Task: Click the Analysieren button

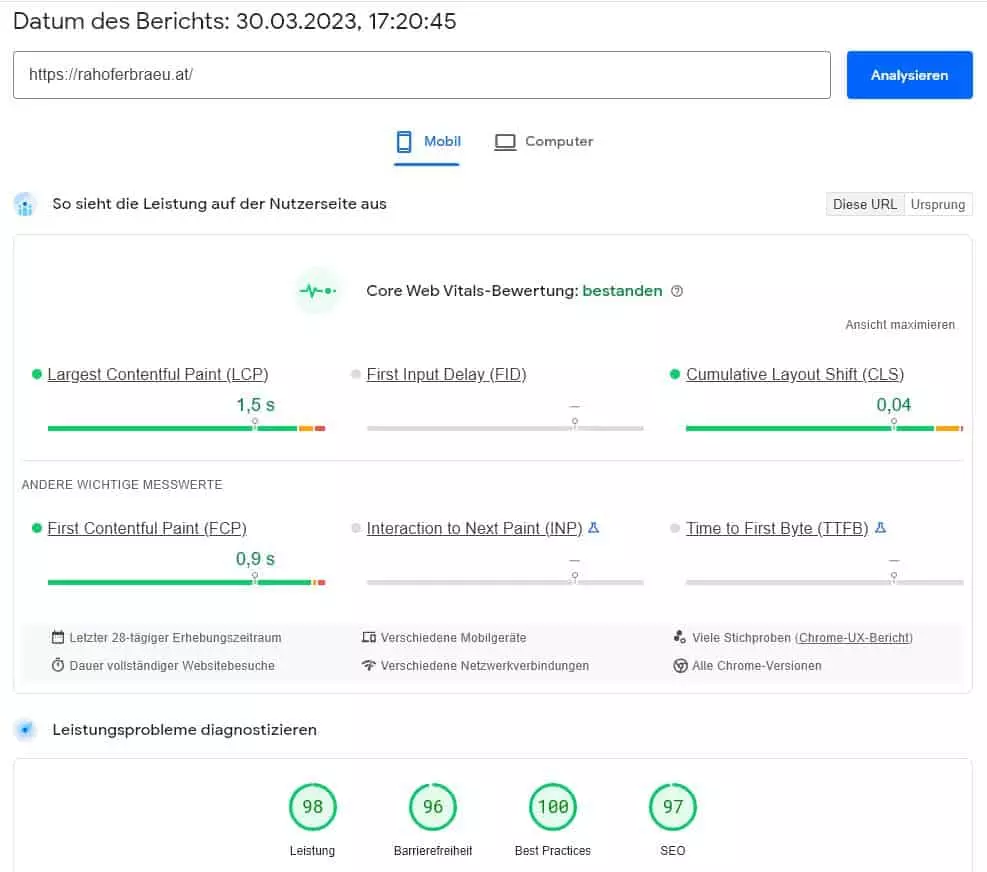Action: pyautogui.click(x=909, y=75)
